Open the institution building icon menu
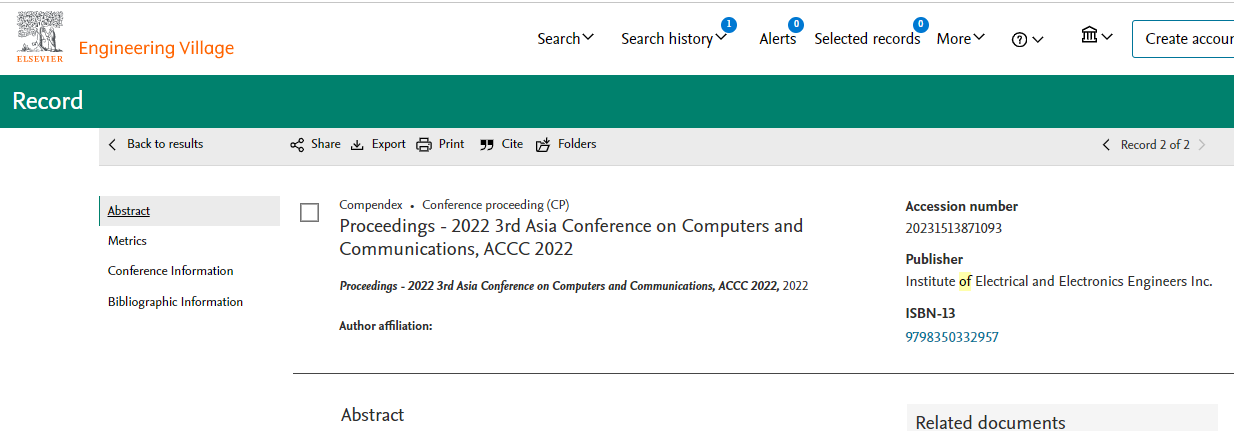Image resolution: width=1234 pixels, height=431 pixels. (1097, 37)
